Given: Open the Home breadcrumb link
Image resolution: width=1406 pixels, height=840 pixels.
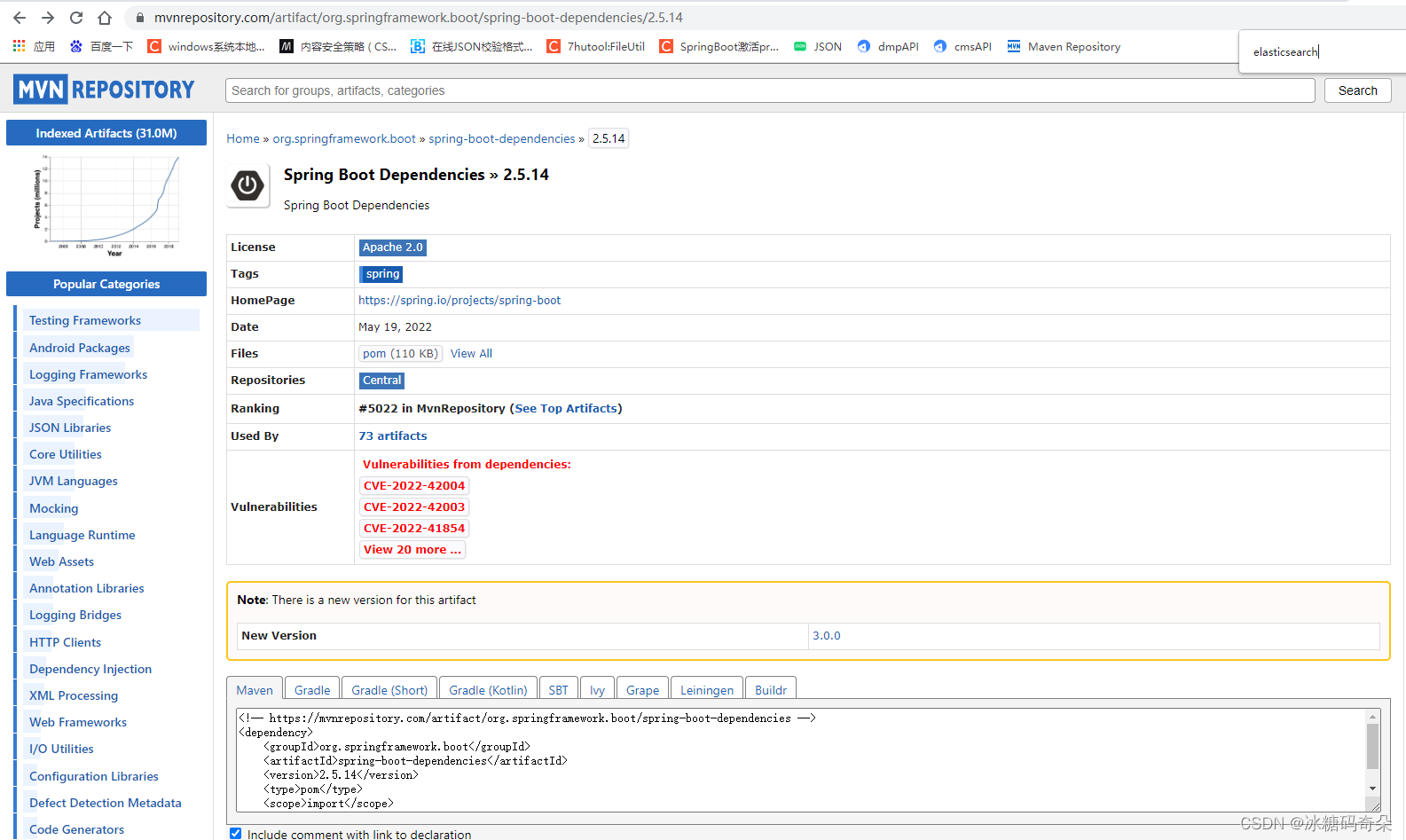Looking at the screenshot, I should point(243,138).
